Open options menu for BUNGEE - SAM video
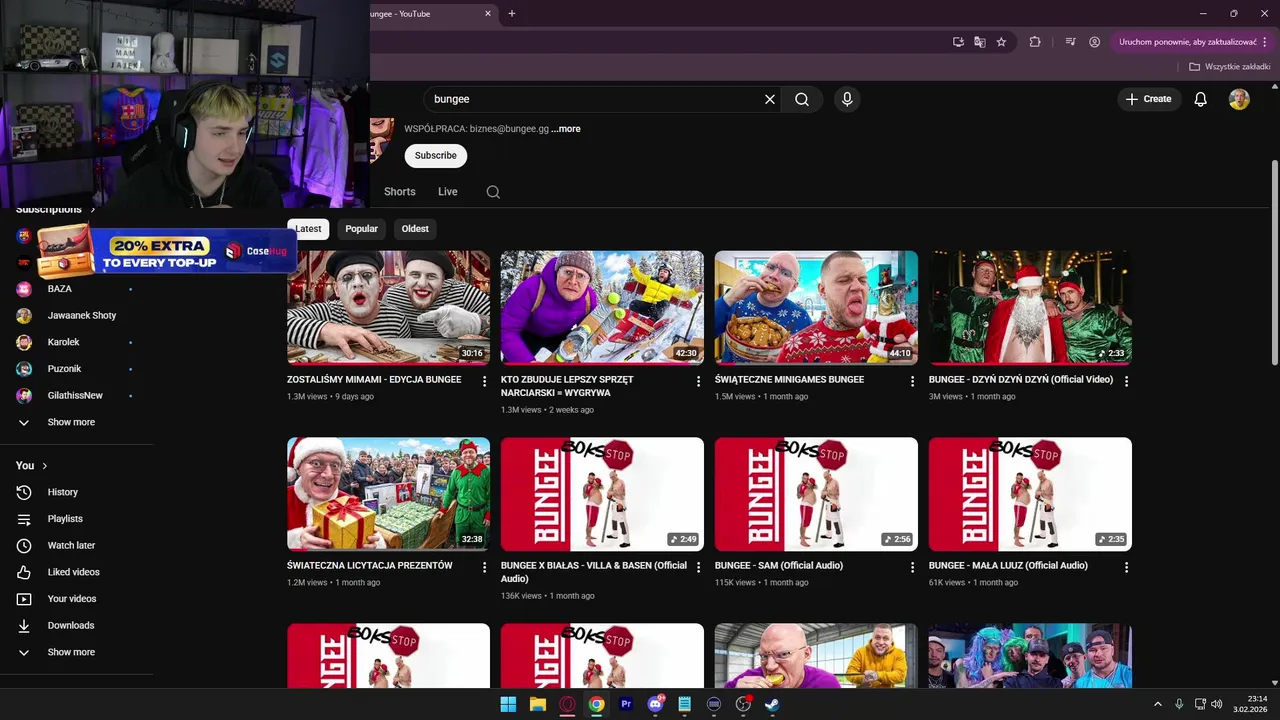 click(x=913, y=567)
